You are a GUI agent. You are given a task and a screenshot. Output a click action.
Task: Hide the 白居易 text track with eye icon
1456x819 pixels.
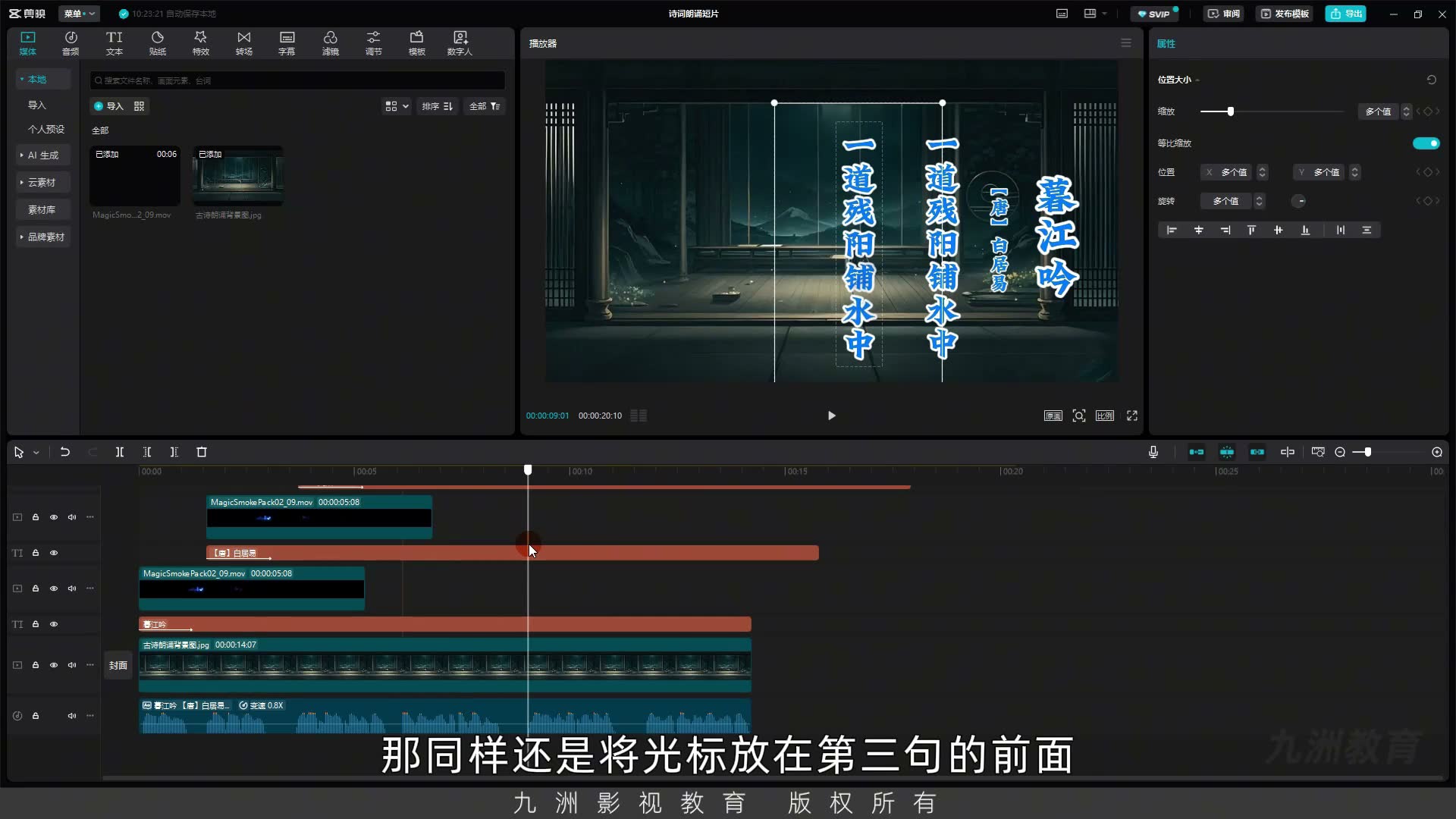(x=54, y=553)
